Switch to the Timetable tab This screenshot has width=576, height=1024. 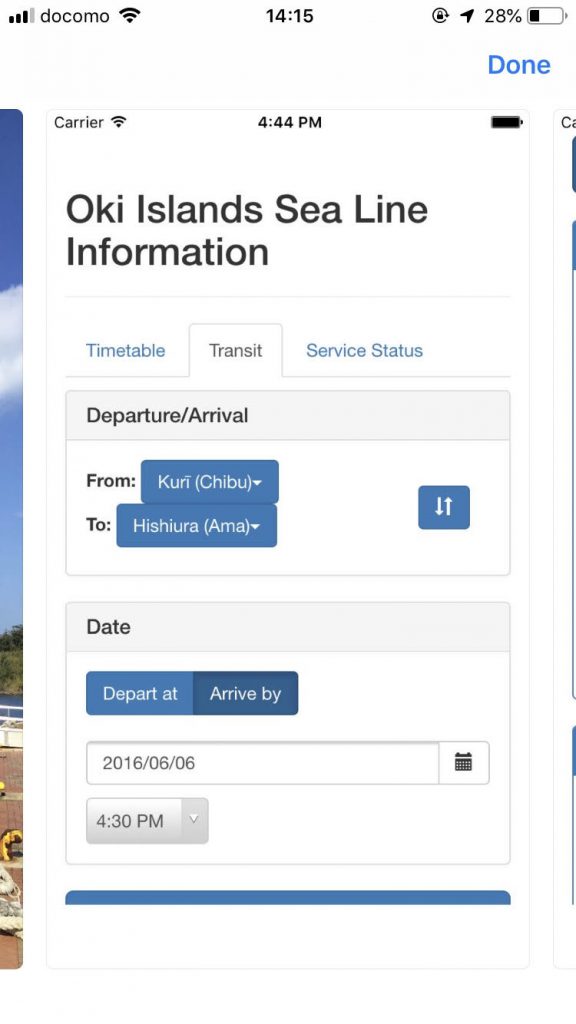click(x=125, y=351)
